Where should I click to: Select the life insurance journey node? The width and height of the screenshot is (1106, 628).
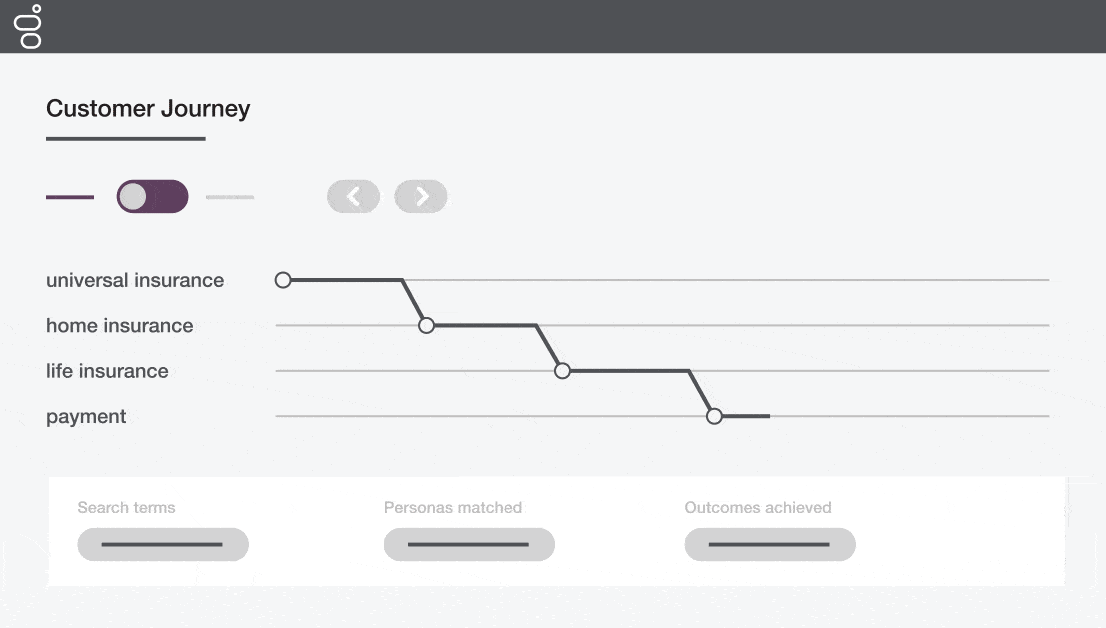(x=562, y=370)
